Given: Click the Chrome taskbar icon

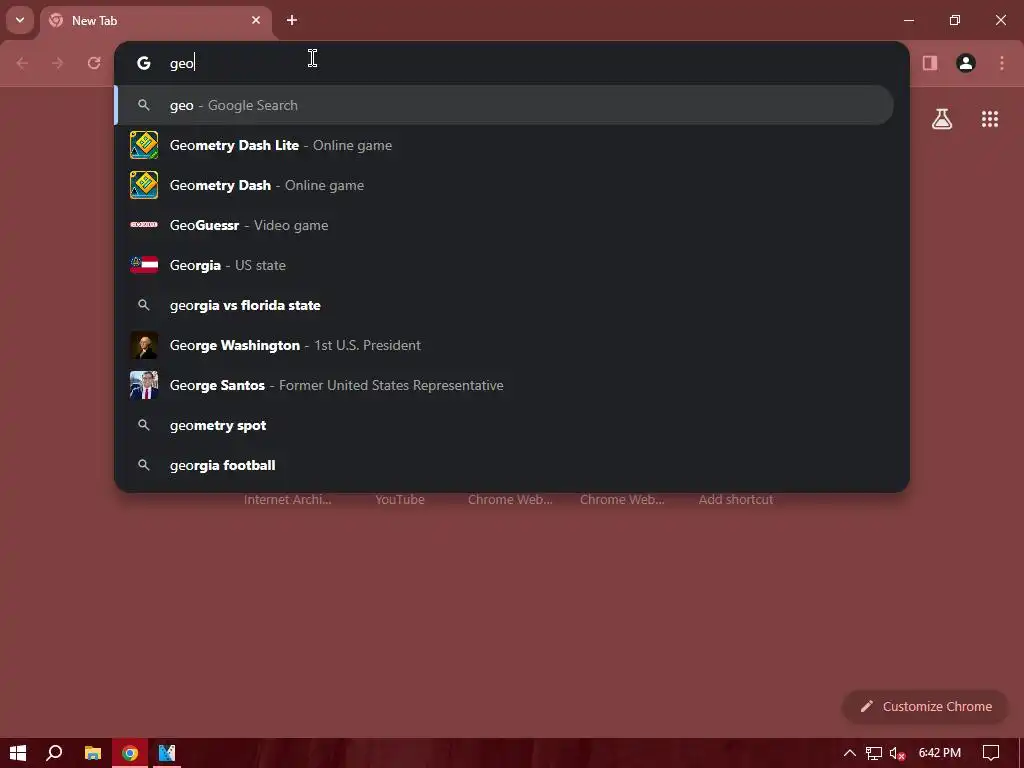Looking at the screenshot, I should [130, 753].
